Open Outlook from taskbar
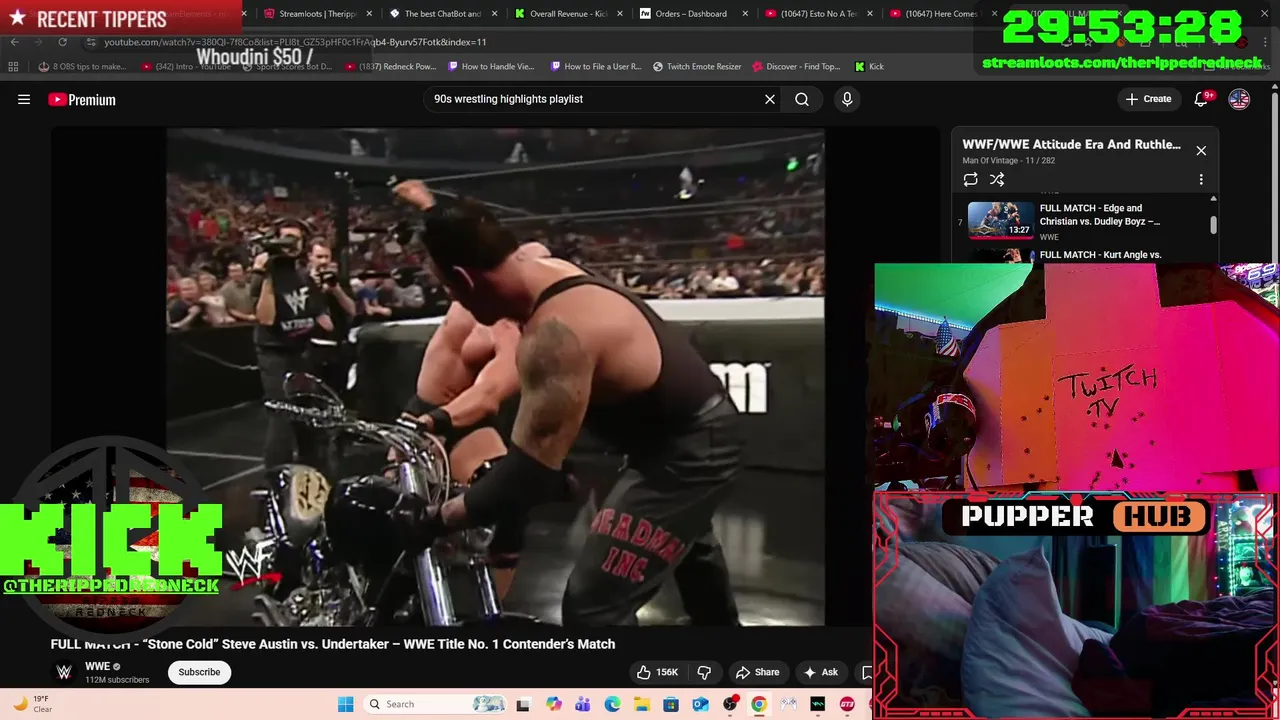 [700, 704]
